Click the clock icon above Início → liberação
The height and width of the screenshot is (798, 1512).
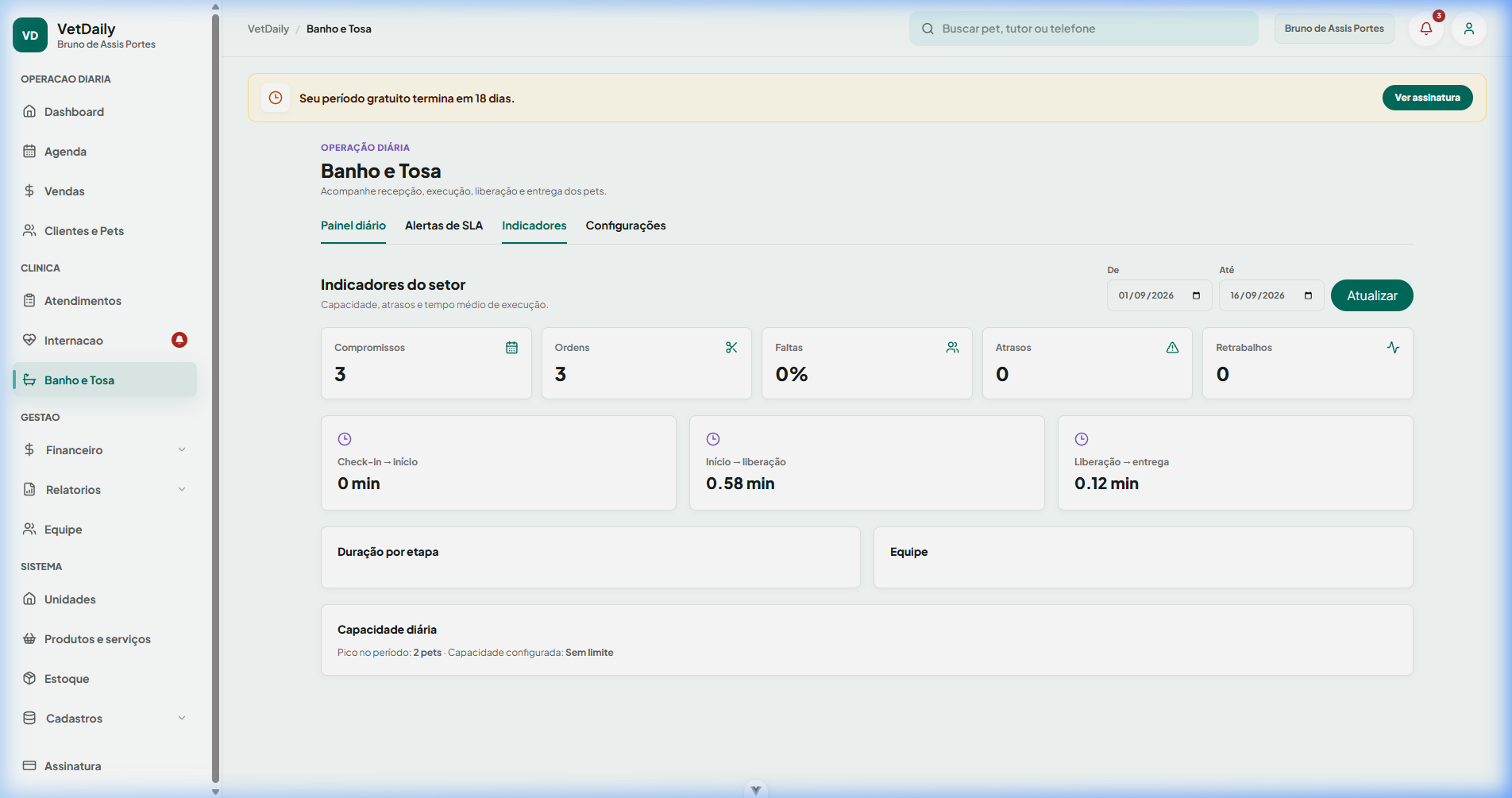pyautogui.click(x=713, y=439)
